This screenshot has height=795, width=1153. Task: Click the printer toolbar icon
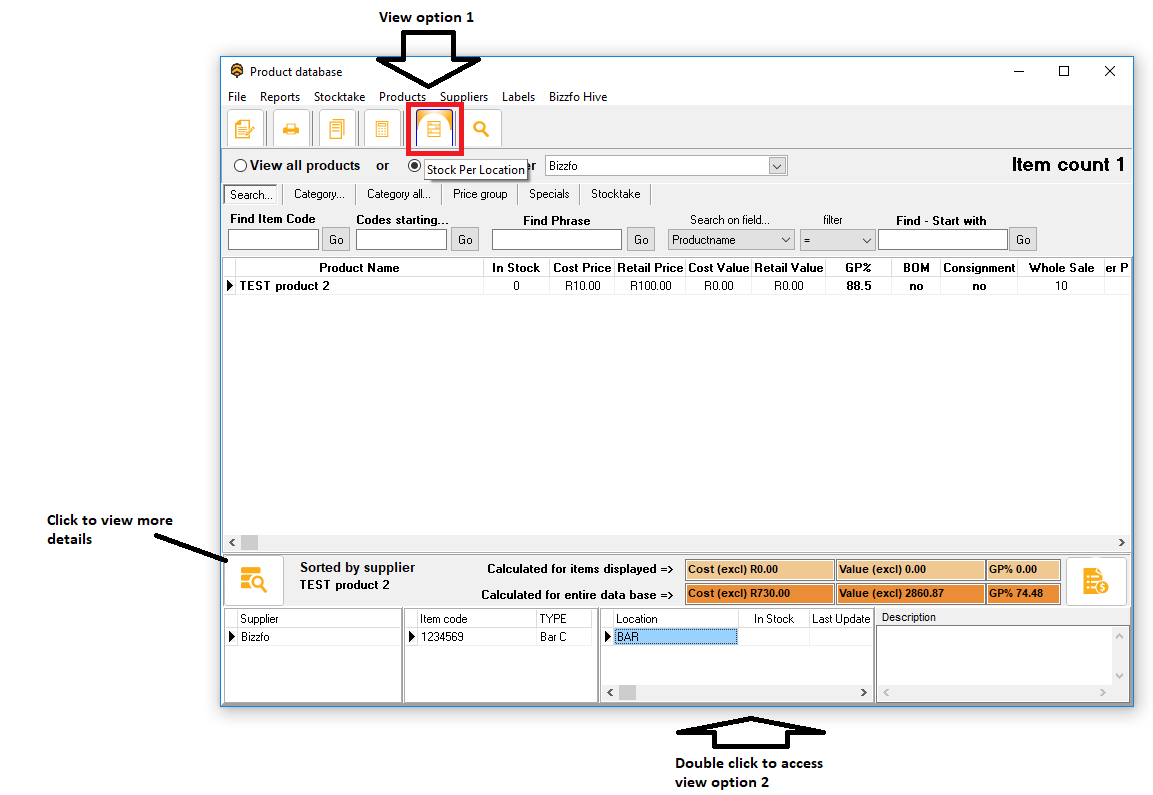coord(290,129)
